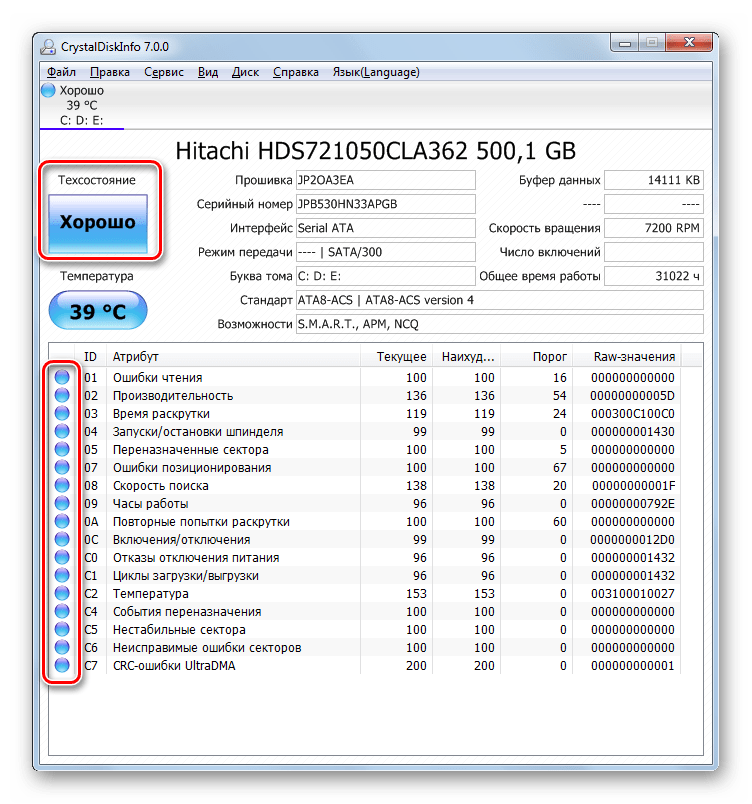The image size is (752, 804).
Task: Click current value 200 for CRC-ошибки UltraDMA
Action: click(x=416, y=666)
